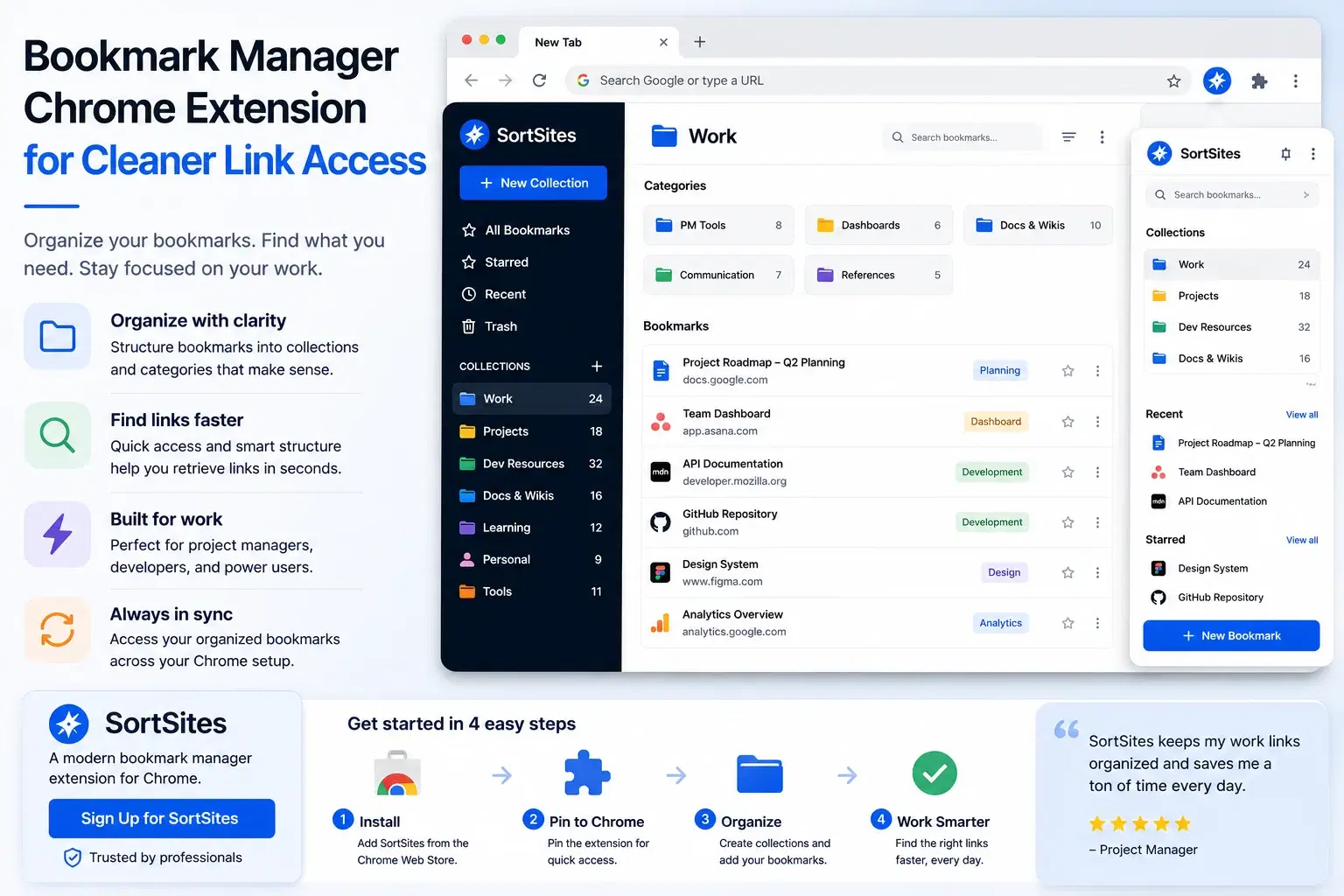Click the Chrome address bar
Screen dimensions: 1344x896
879,80
